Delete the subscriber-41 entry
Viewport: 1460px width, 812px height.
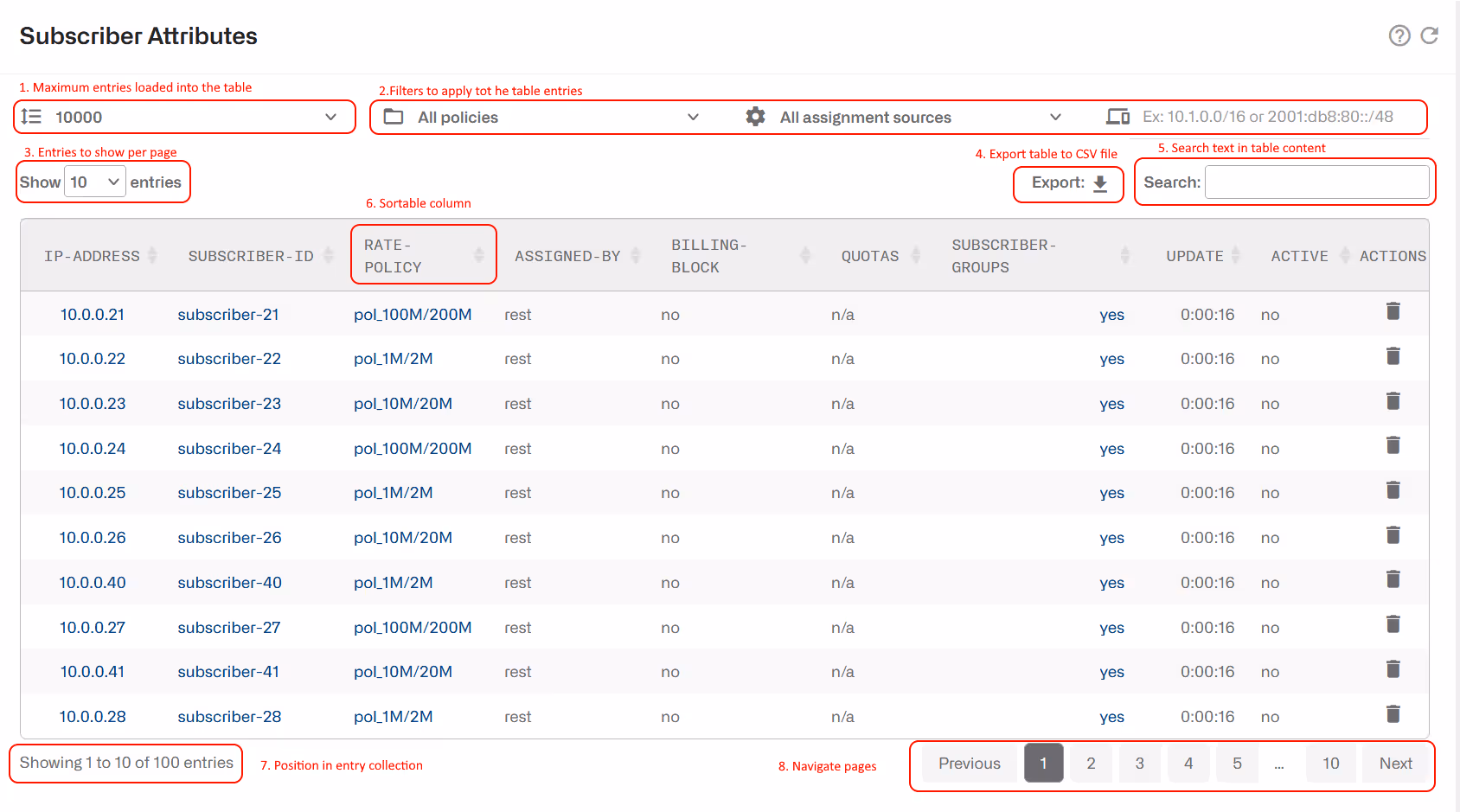[1393, 669]
